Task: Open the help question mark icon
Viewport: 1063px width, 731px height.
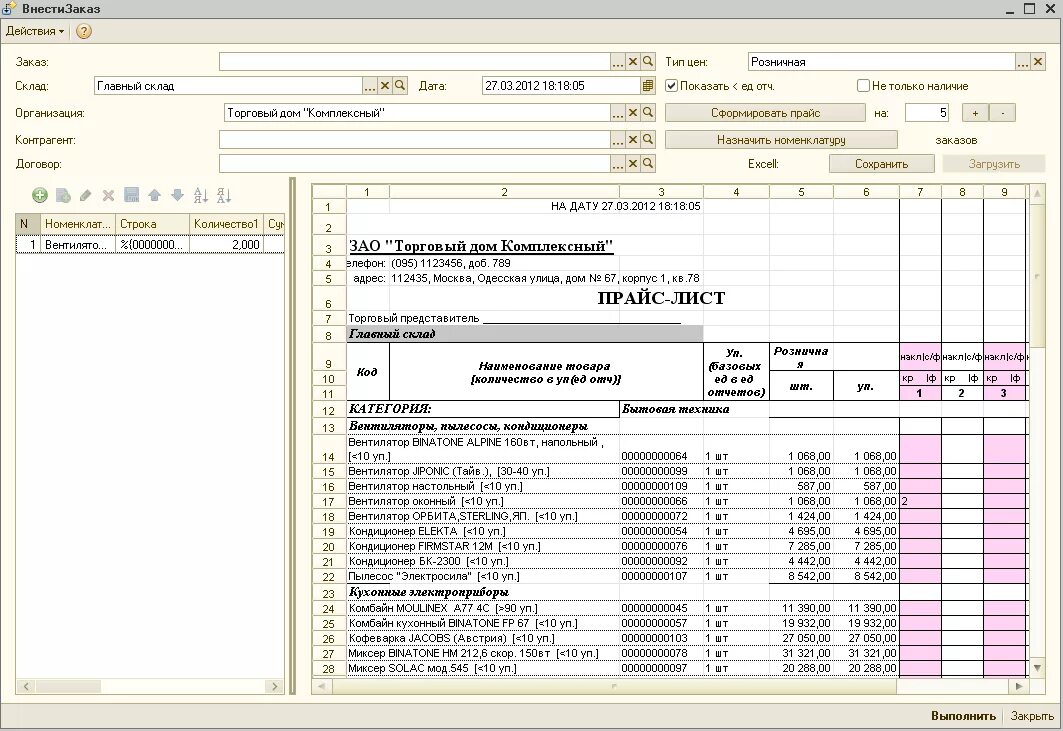Action: pyautogui.click(x=83, y=31)
